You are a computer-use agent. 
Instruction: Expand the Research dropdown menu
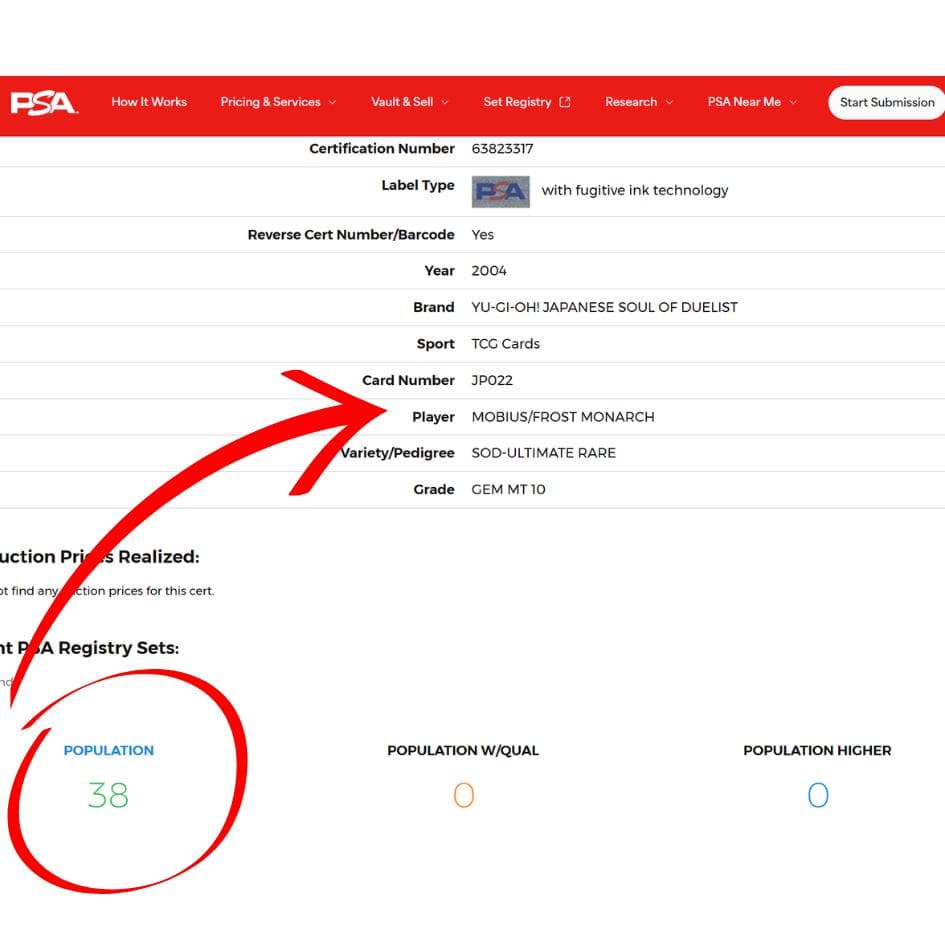point(638,102)
